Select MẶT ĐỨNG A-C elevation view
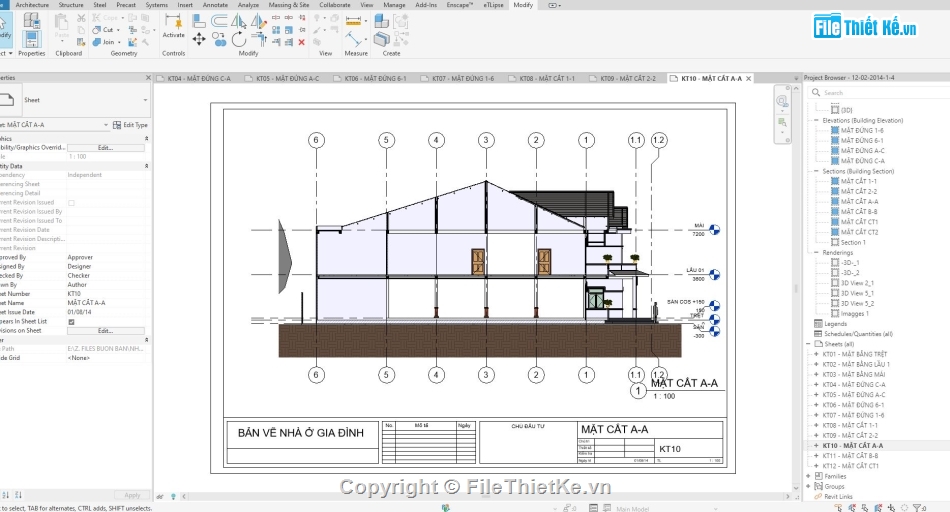The image size is (950, 512). [862, 151]
